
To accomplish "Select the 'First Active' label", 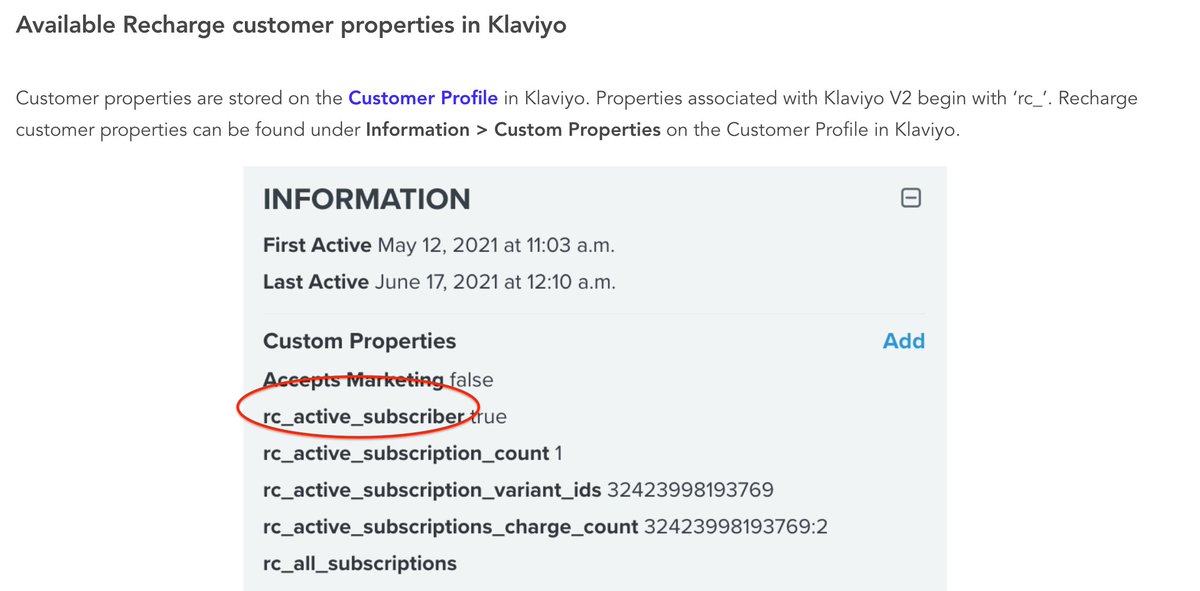I will (317, 245).
